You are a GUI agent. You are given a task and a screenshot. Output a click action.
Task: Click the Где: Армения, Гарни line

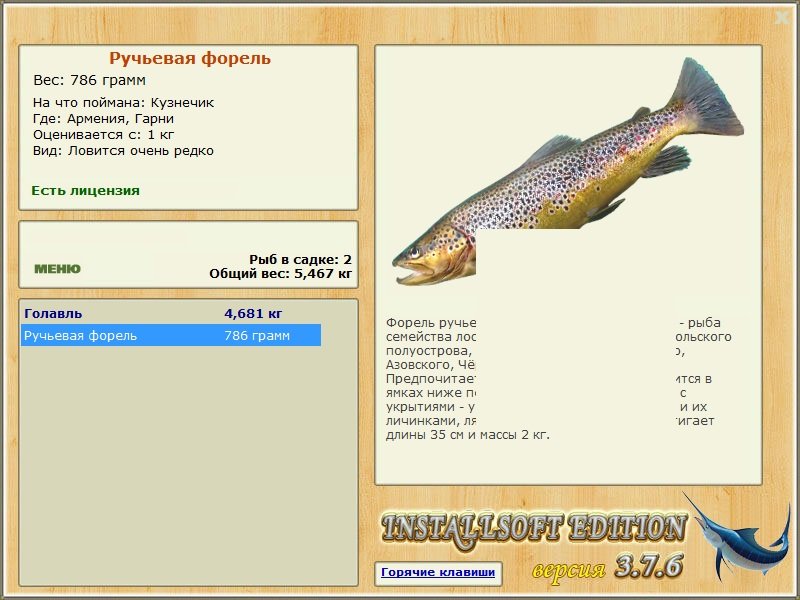tap(104, 119)
